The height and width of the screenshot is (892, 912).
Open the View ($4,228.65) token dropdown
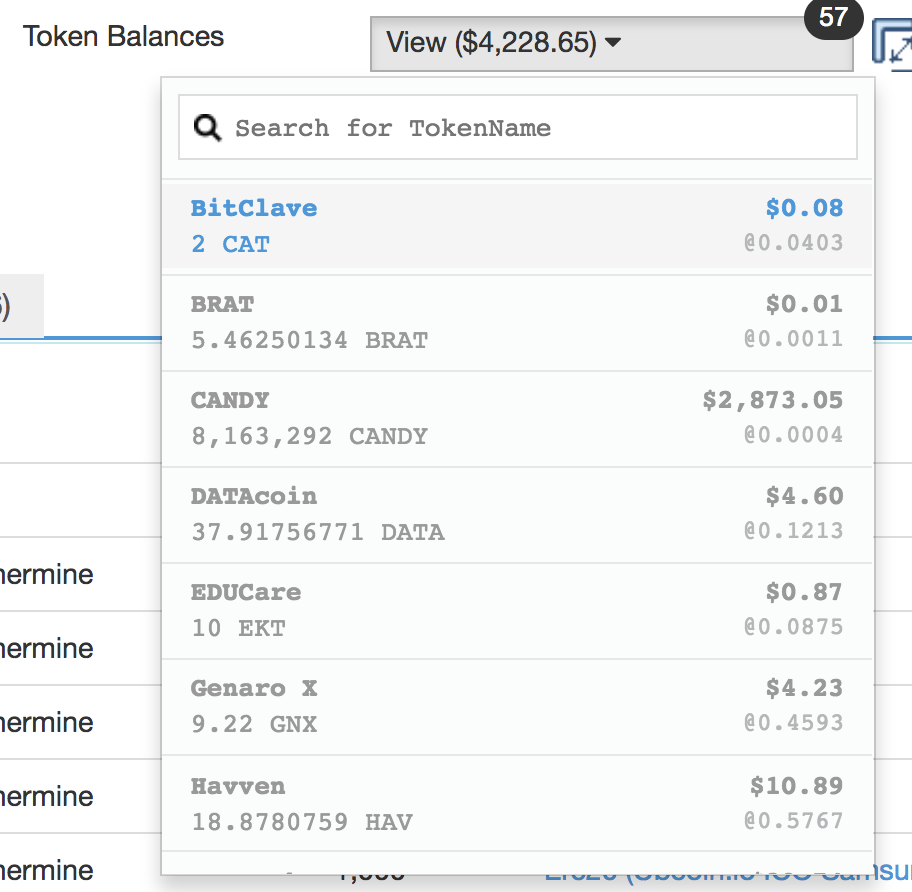coord(611,44)
